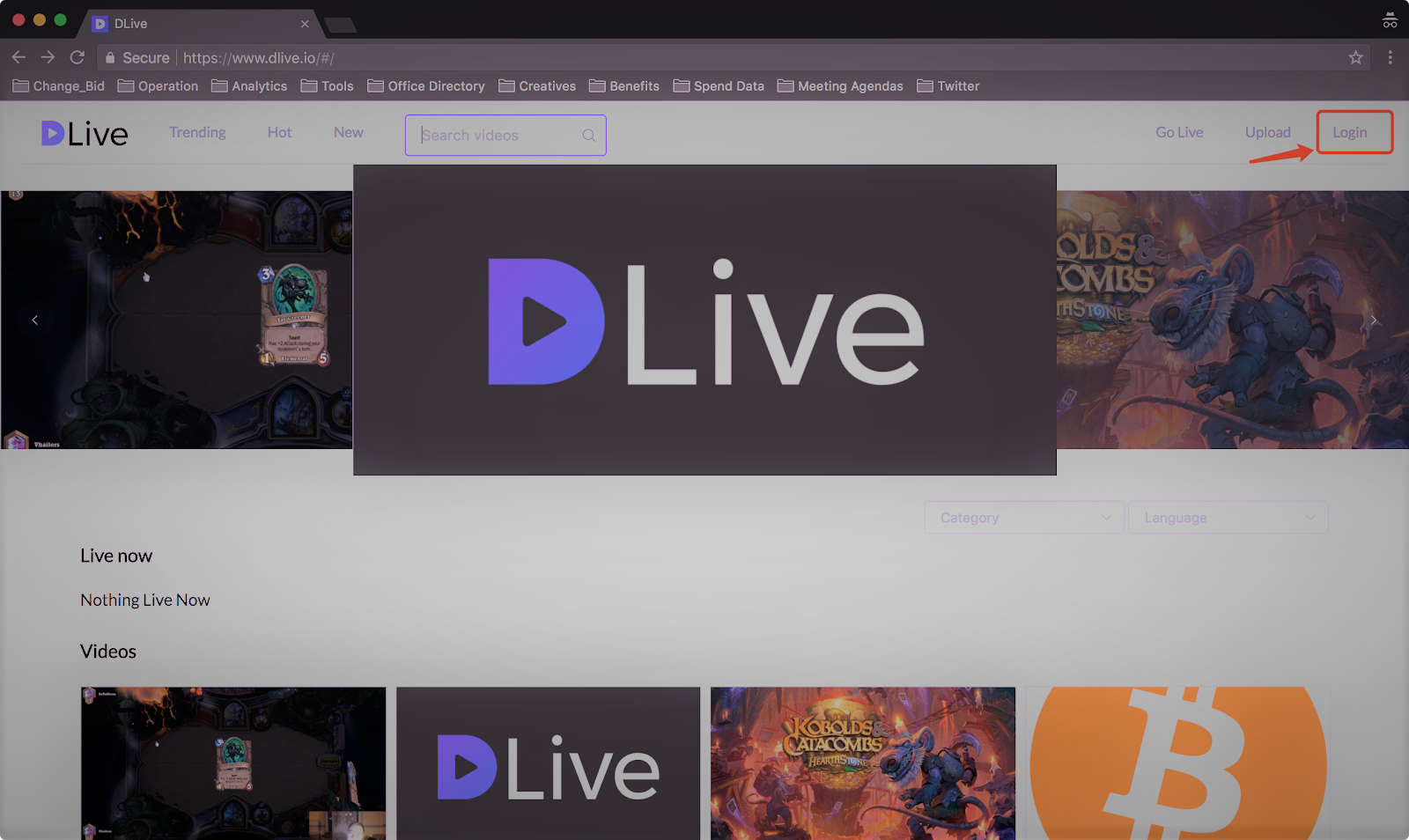This screenshot has height=840, width=1409.
Task: Open the center DLive carousel banner
Action: point(704,320)
